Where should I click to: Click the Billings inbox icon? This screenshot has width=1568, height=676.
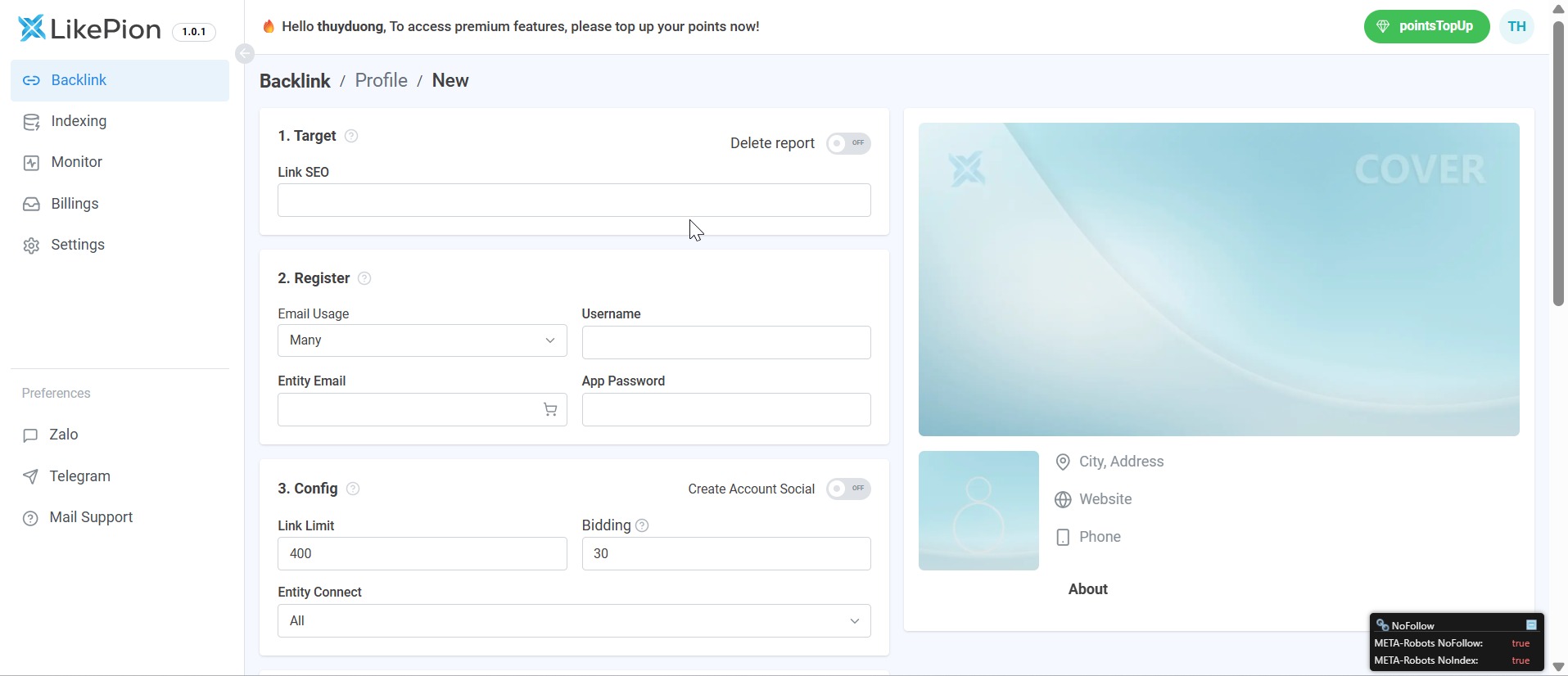[31, 204]
